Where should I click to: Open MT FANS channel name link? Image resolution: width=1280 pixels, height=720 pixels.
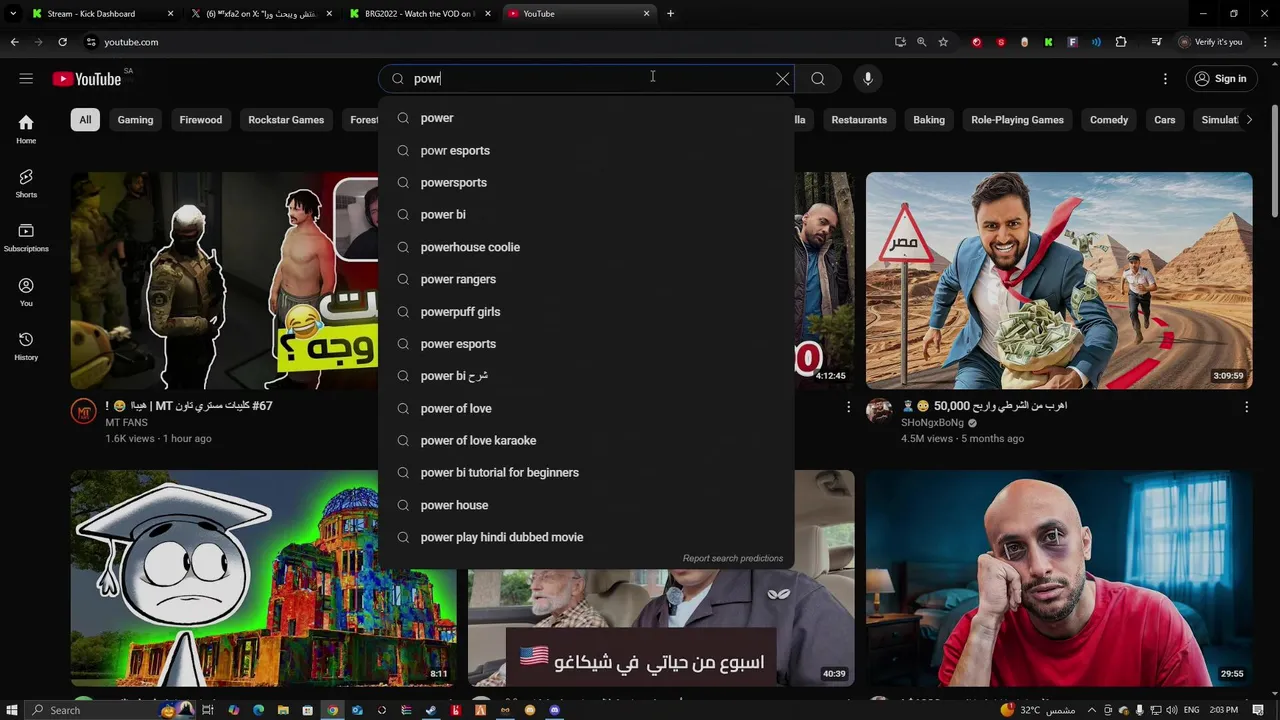tap(127, 423)
